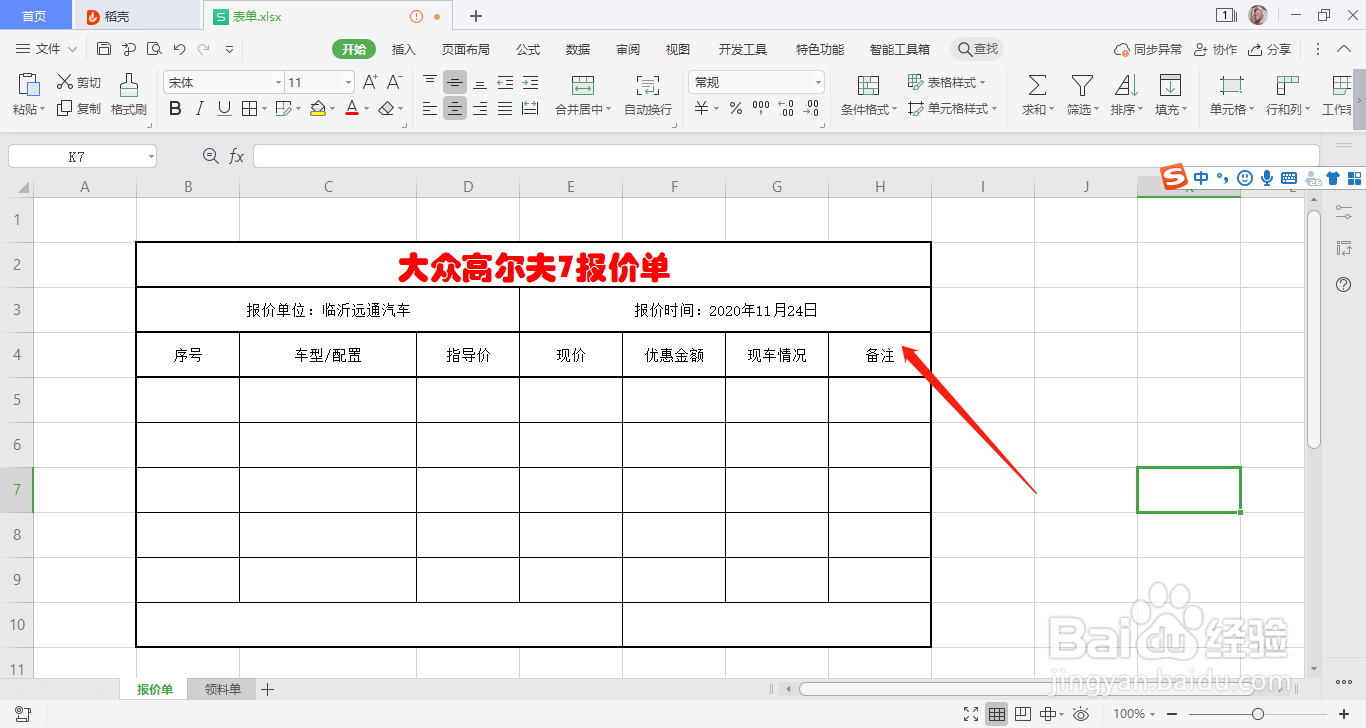1366x728 pixels.
Task: Click the Save icon in quick access toolbar
Action: pyautogui.click(x=104, y=49)
